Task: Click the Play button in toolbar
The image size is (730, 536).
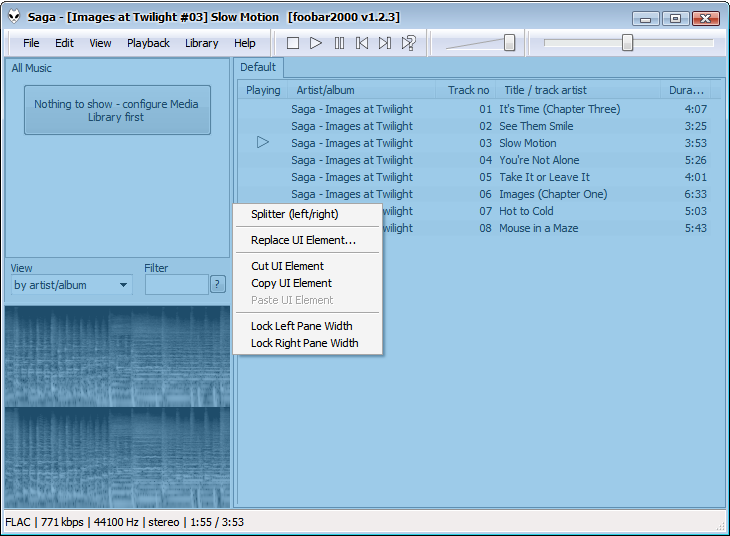Action: tap(316, 43)
